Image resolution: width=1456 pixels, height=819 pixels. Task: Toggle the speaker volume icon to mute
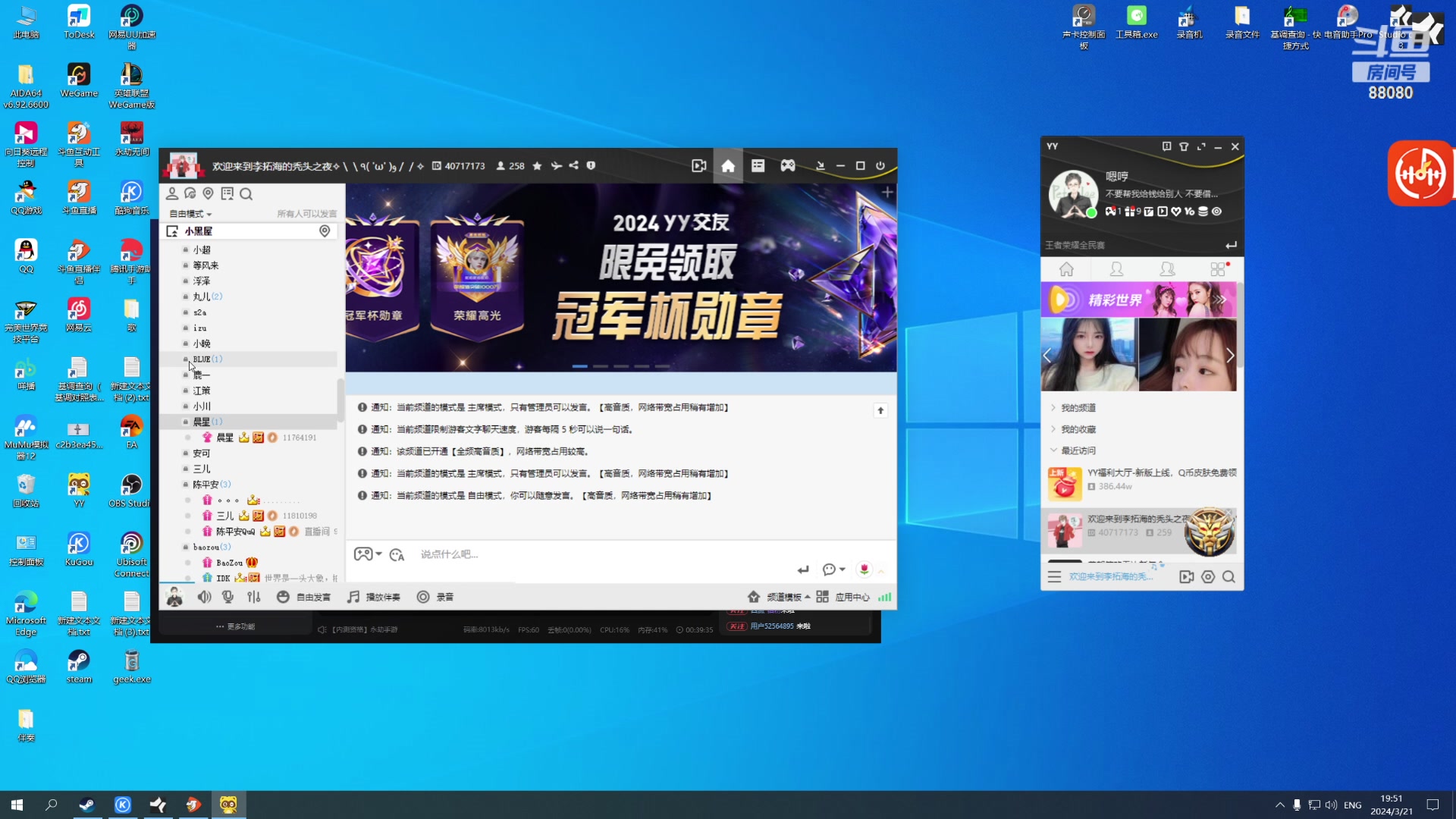pos(203,597)
